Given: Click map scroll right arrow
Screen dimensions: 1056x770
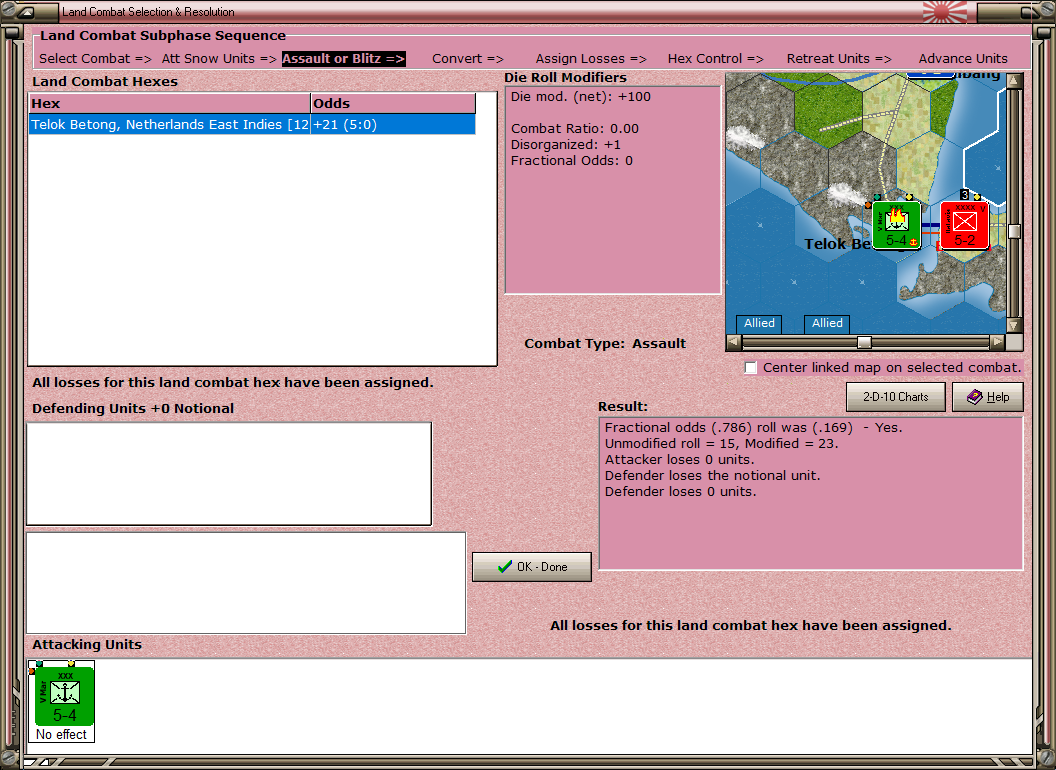Looking at the screenshot, I should pos(997,342).
